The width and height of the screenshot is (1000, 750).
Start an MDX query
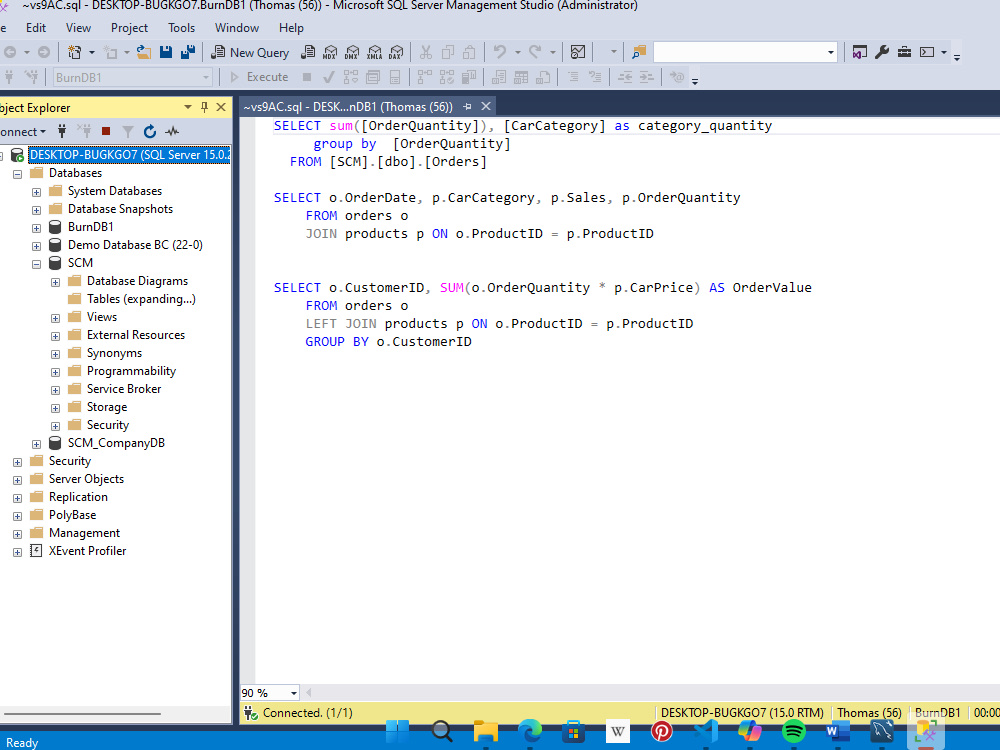pyautogui.click(x=330, y=52)
